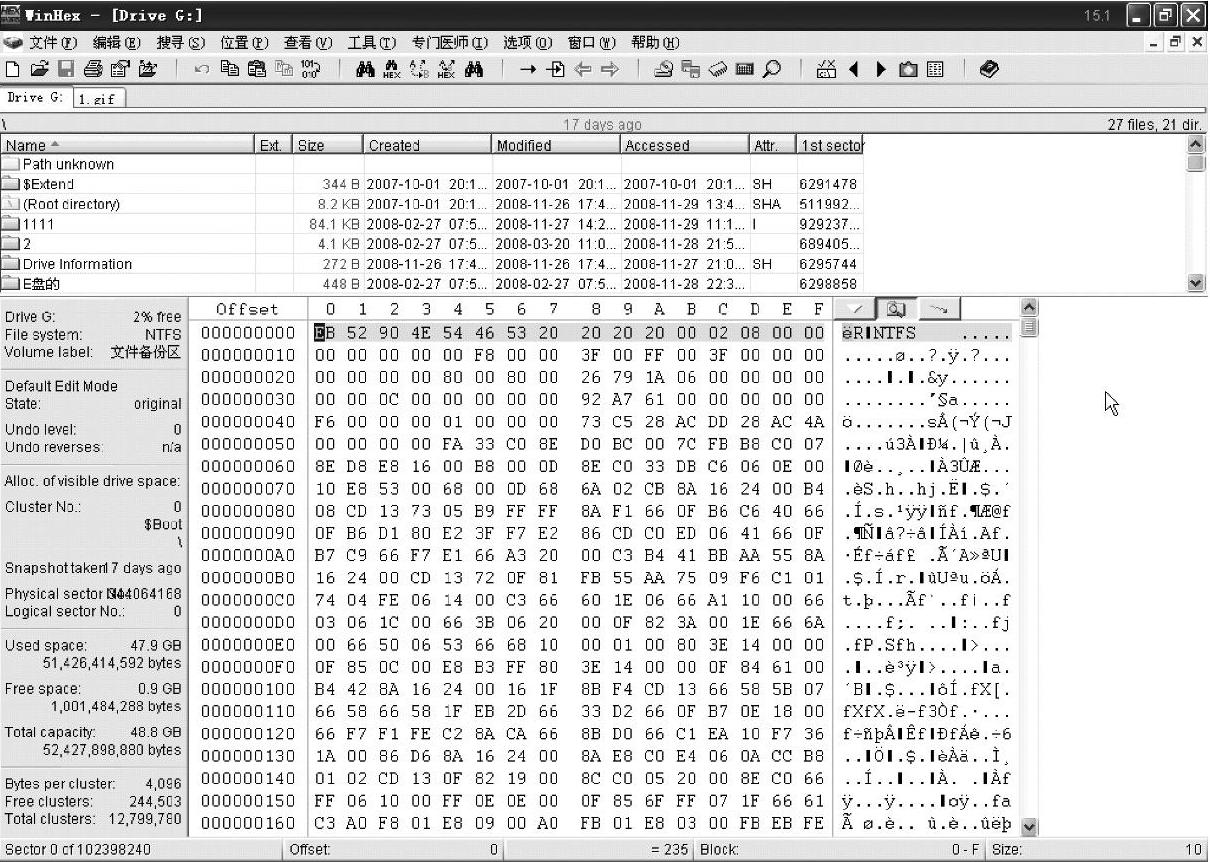
Task: Sort by the Size column header
Action: (x=328, y=145)
